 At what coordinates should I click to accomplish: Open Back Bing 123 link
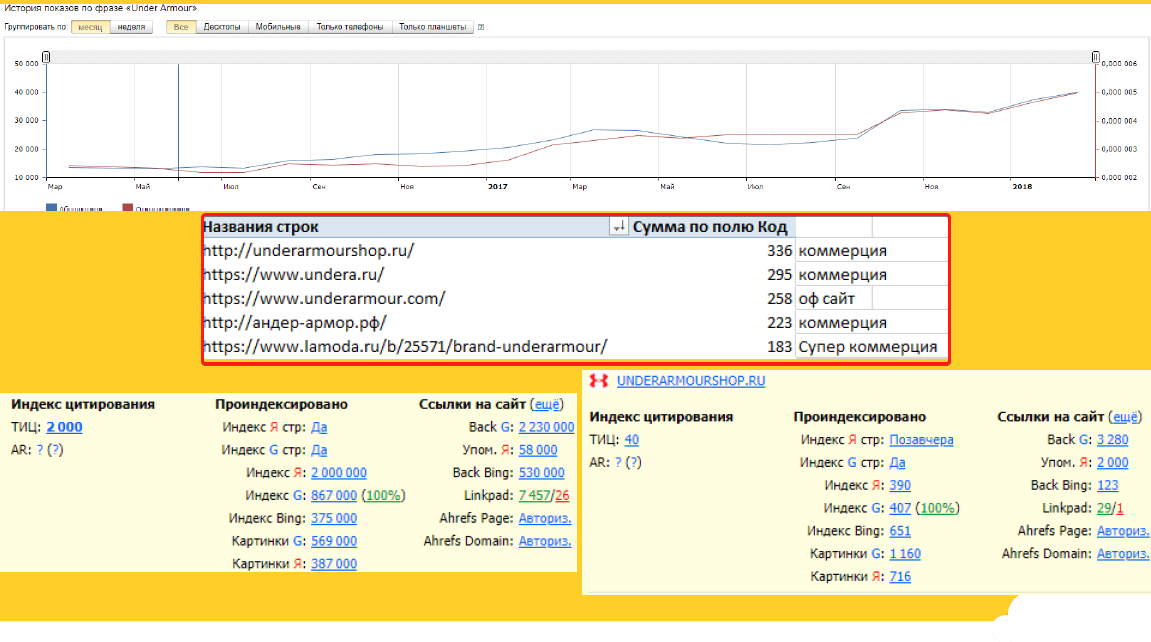[x=1108, y=485]
